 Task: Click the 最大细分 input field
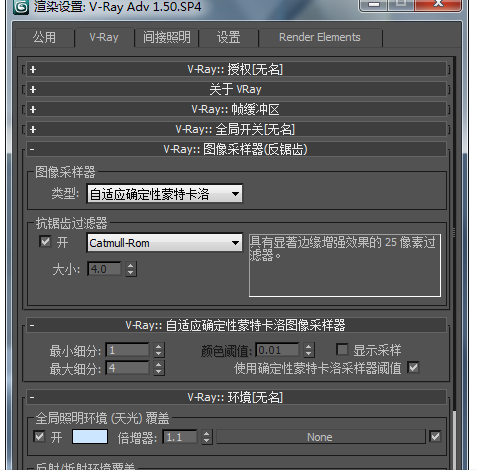click(x=127, y=368)
